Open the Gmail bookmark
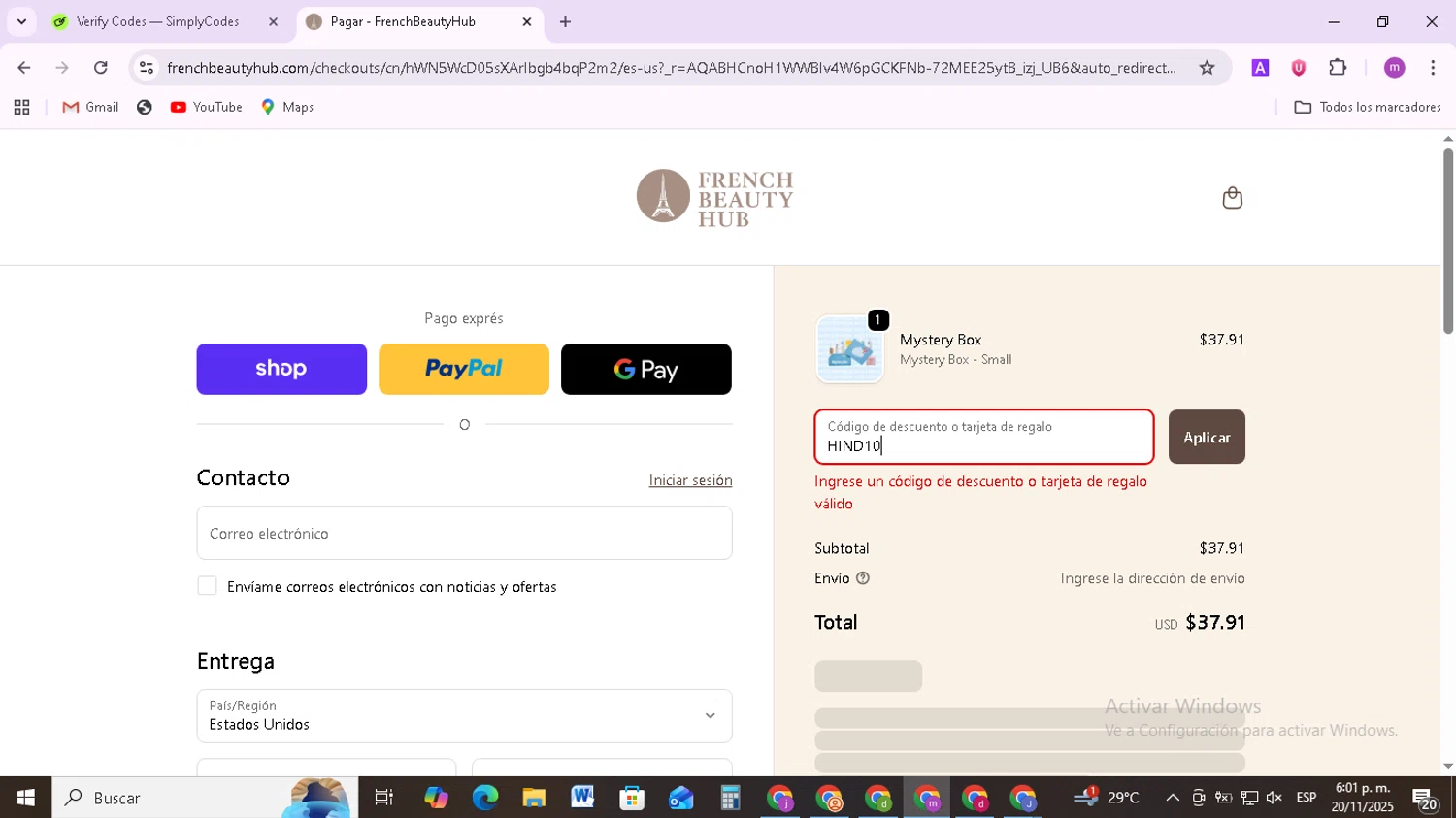 (90, 107)
